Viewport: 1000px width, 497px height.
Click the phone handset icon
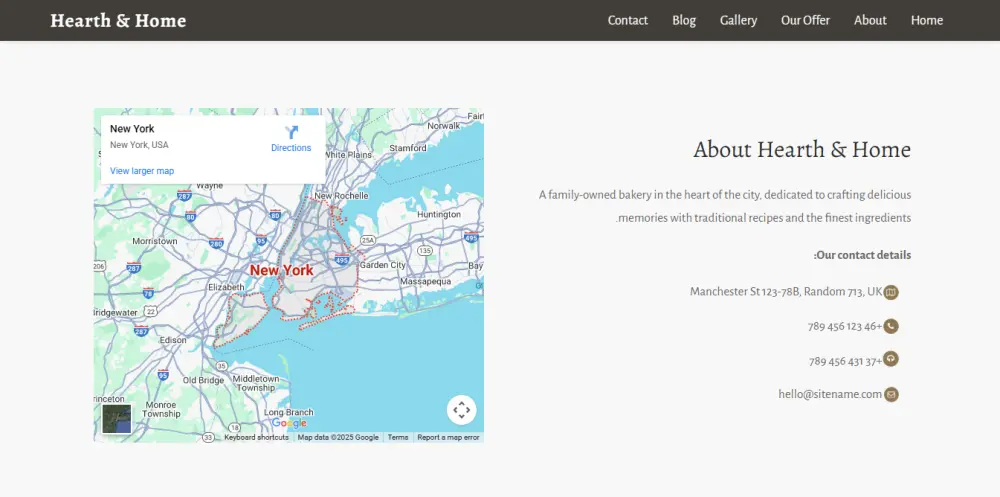(x=891, y=327)
